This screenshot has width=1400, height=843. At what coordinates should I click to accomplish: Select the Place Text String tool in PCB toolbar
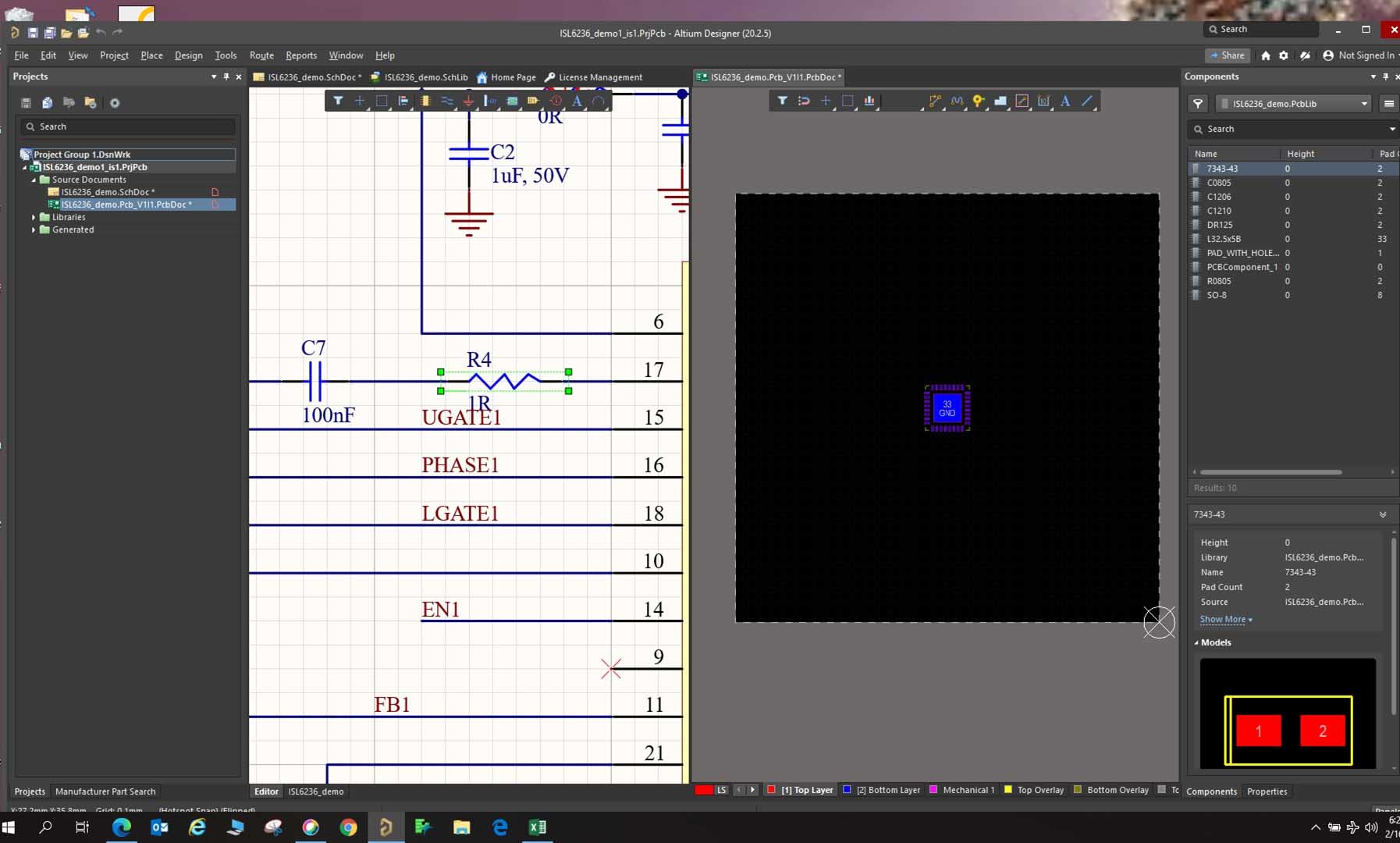tap(1064, 101)
